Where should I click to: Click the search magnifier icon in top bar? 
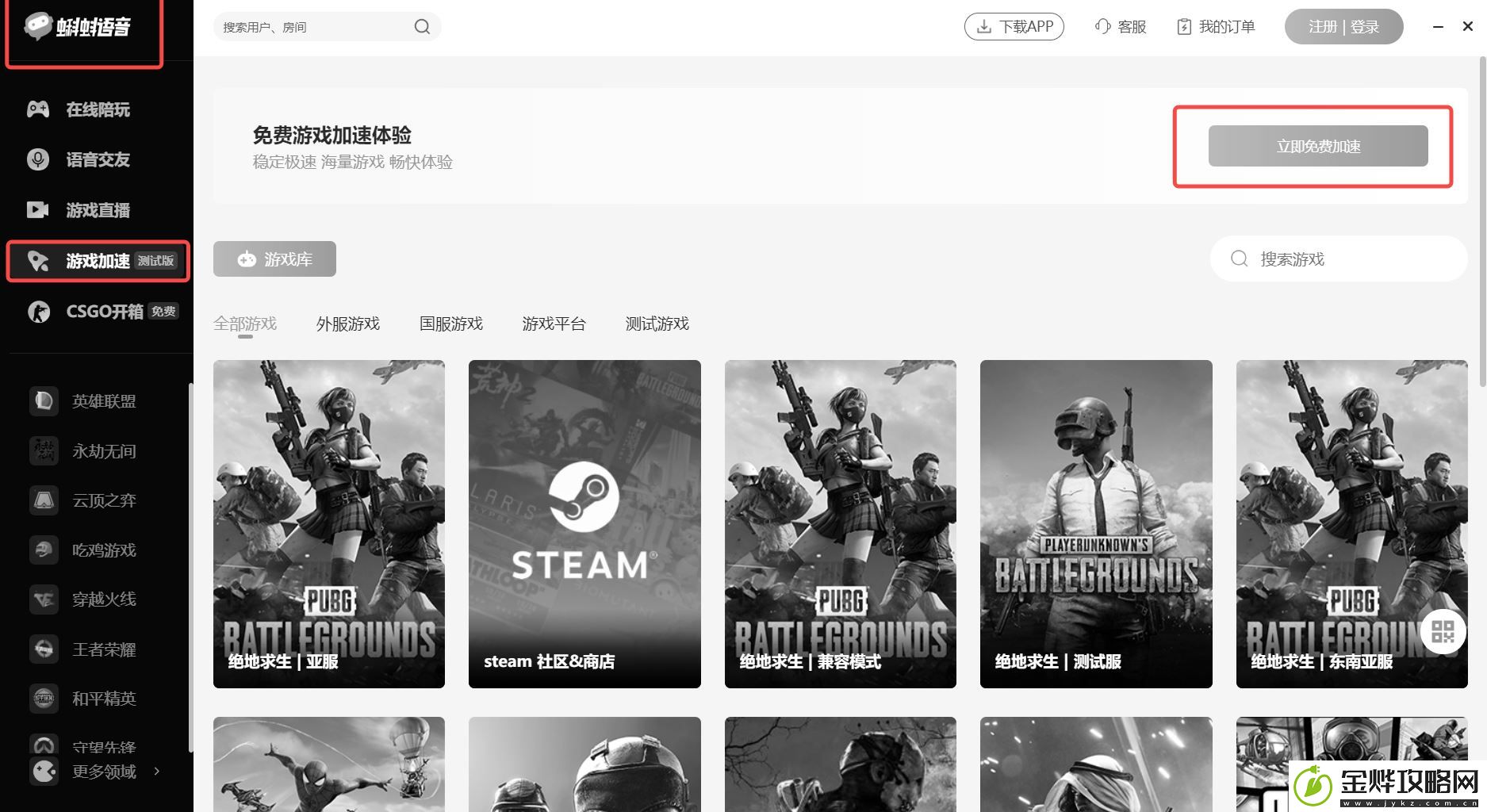pos(422,27)
